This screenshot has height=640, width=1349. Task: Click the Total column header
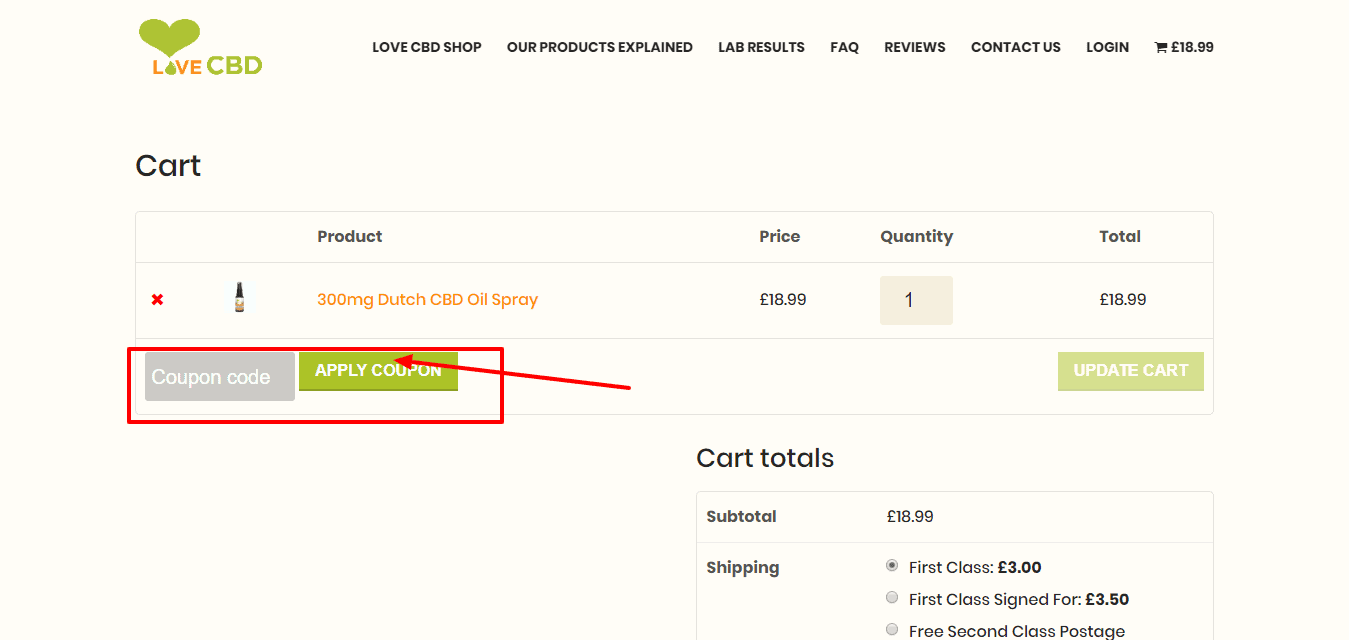[x=1120, y=237]
